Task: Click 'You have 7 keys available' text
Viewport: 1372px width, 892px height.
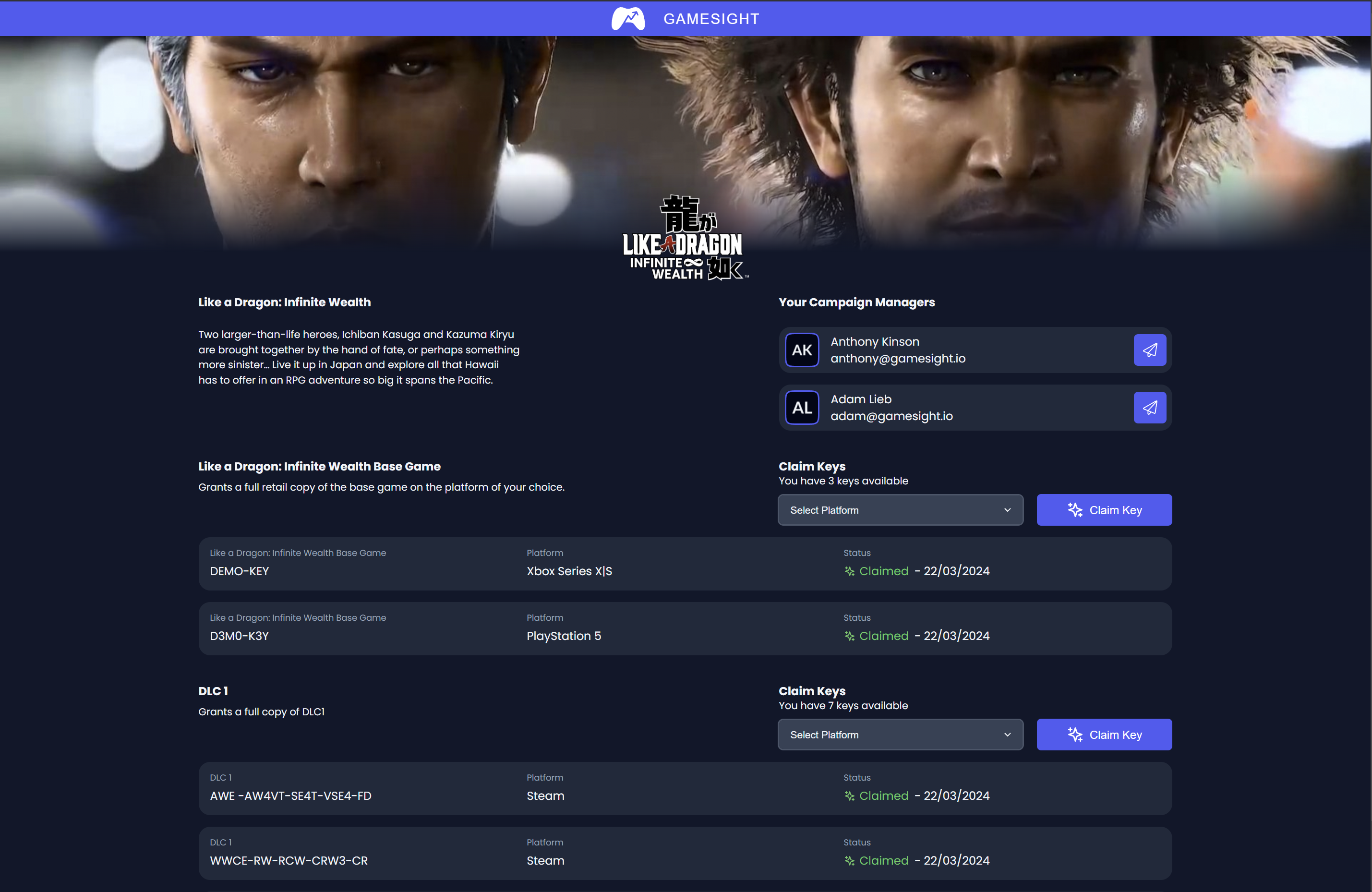Action: click(843, 705)
